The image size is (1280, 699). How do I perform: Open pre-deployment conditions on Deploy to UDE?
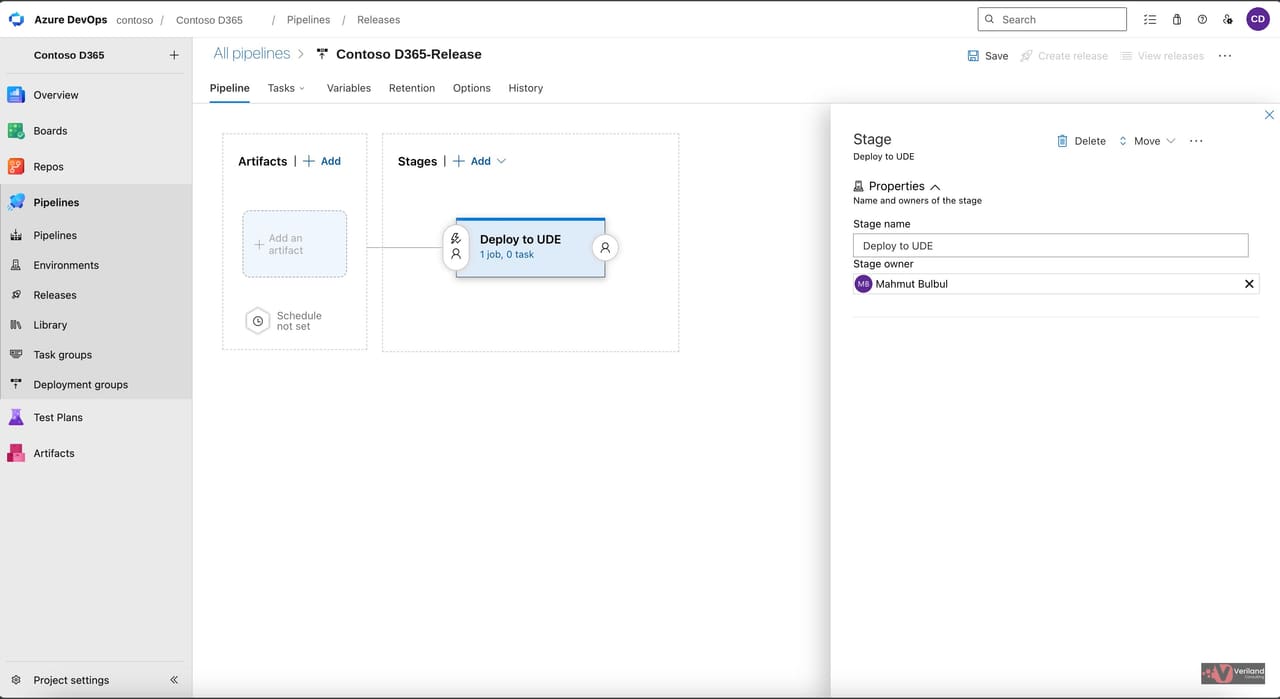pos(456,246)
